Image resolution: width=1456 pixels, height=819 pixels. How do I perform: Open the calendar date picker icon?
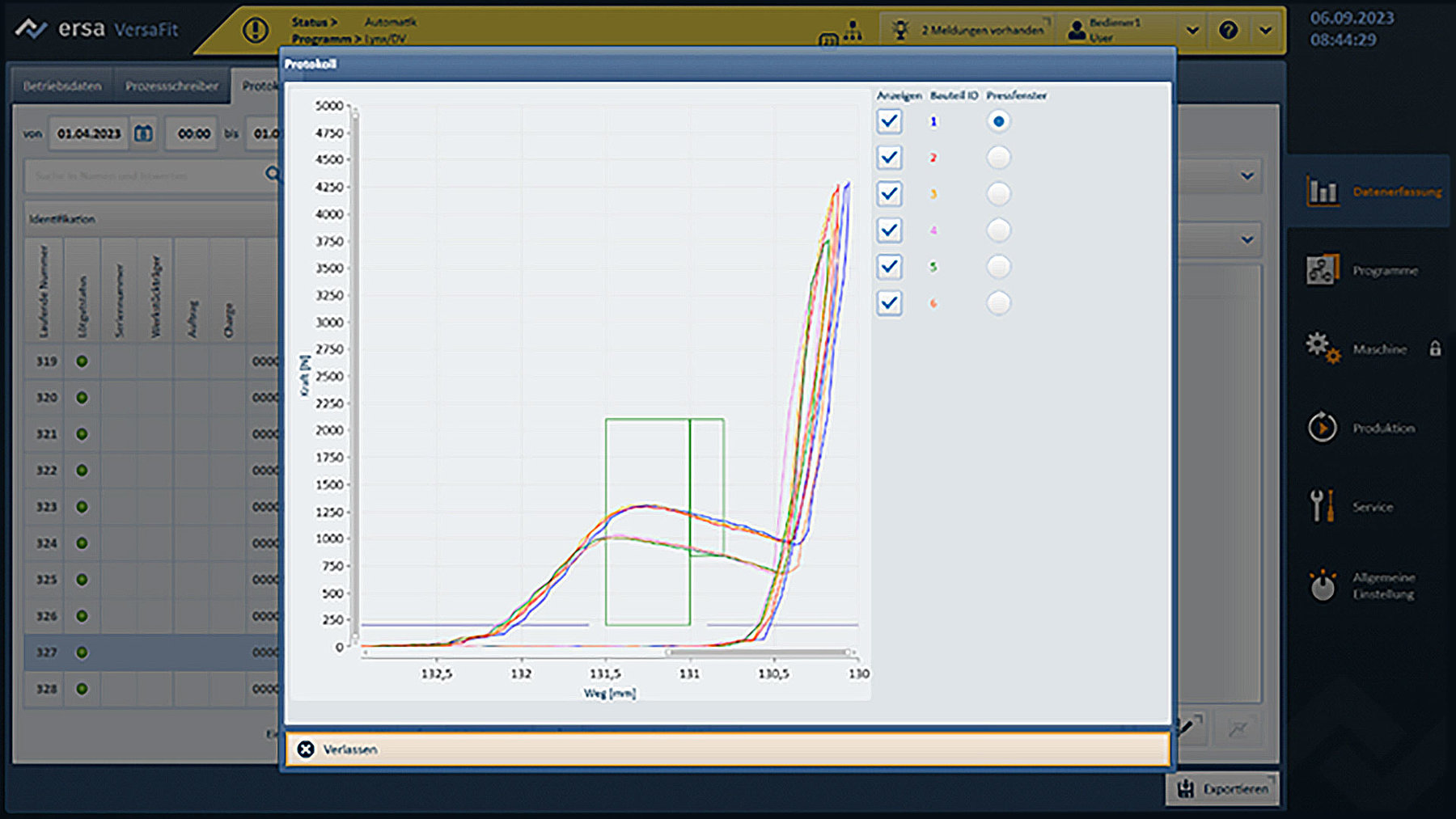143,133
